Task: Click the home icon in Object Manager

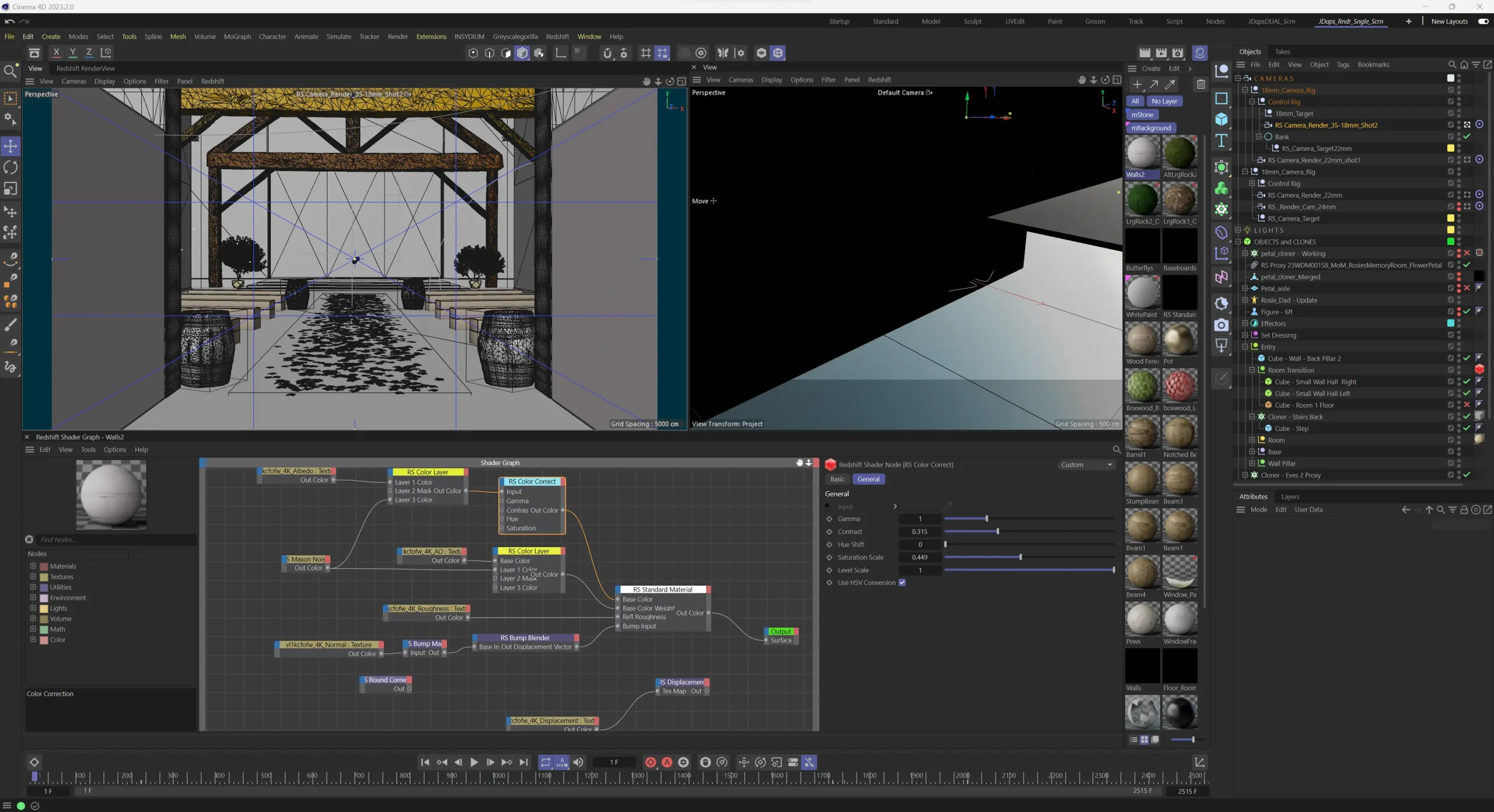Action: [1464, 65]
